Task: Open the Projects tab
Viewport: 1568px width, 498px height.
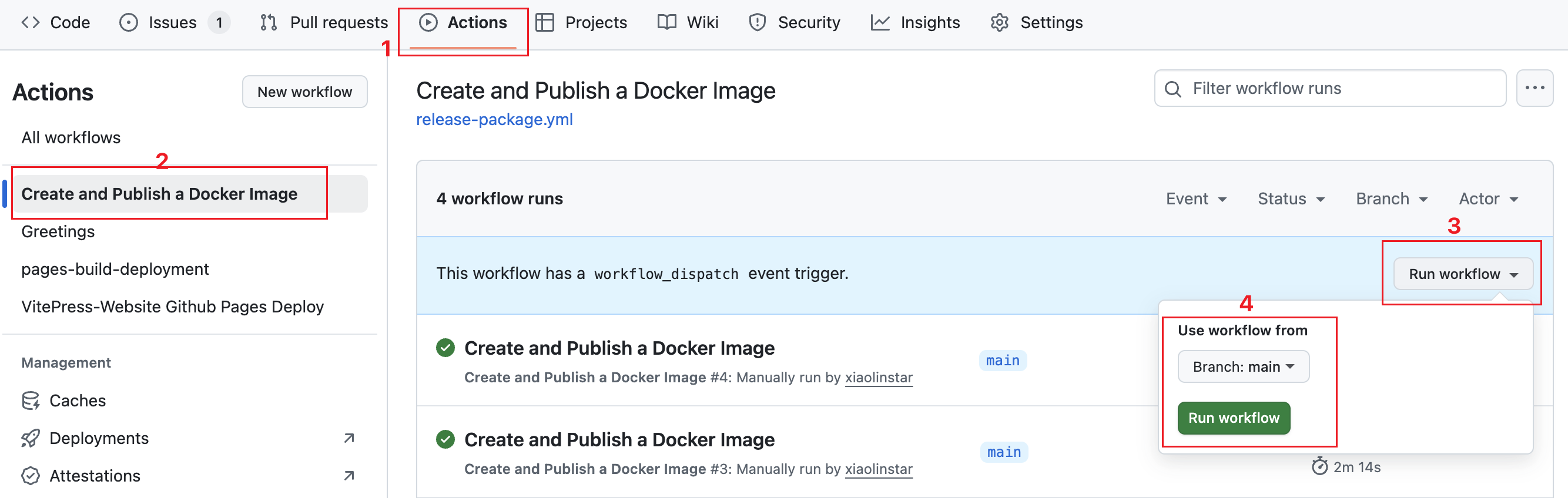Action: (581, 22)
